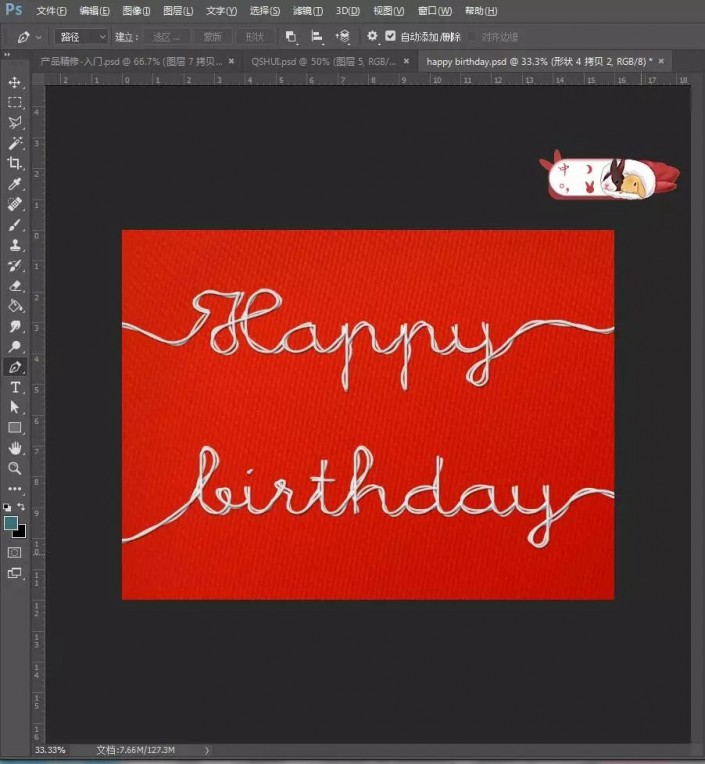Close the QSHUI.psd tab
Viewport: 705px width, 764px height.
coord(406,61)
